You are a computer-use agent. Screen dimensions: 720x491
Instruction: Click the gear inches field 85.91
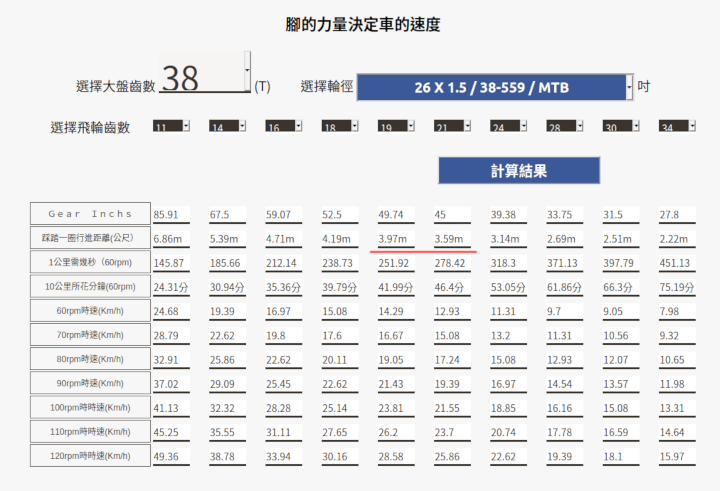click(171, 215)
